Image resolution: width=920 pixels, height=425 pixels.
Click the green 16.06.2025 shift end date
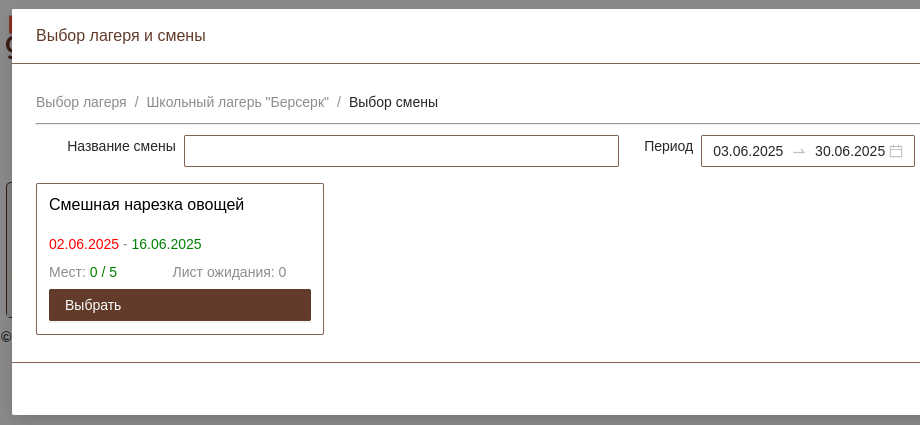point(166,244)
